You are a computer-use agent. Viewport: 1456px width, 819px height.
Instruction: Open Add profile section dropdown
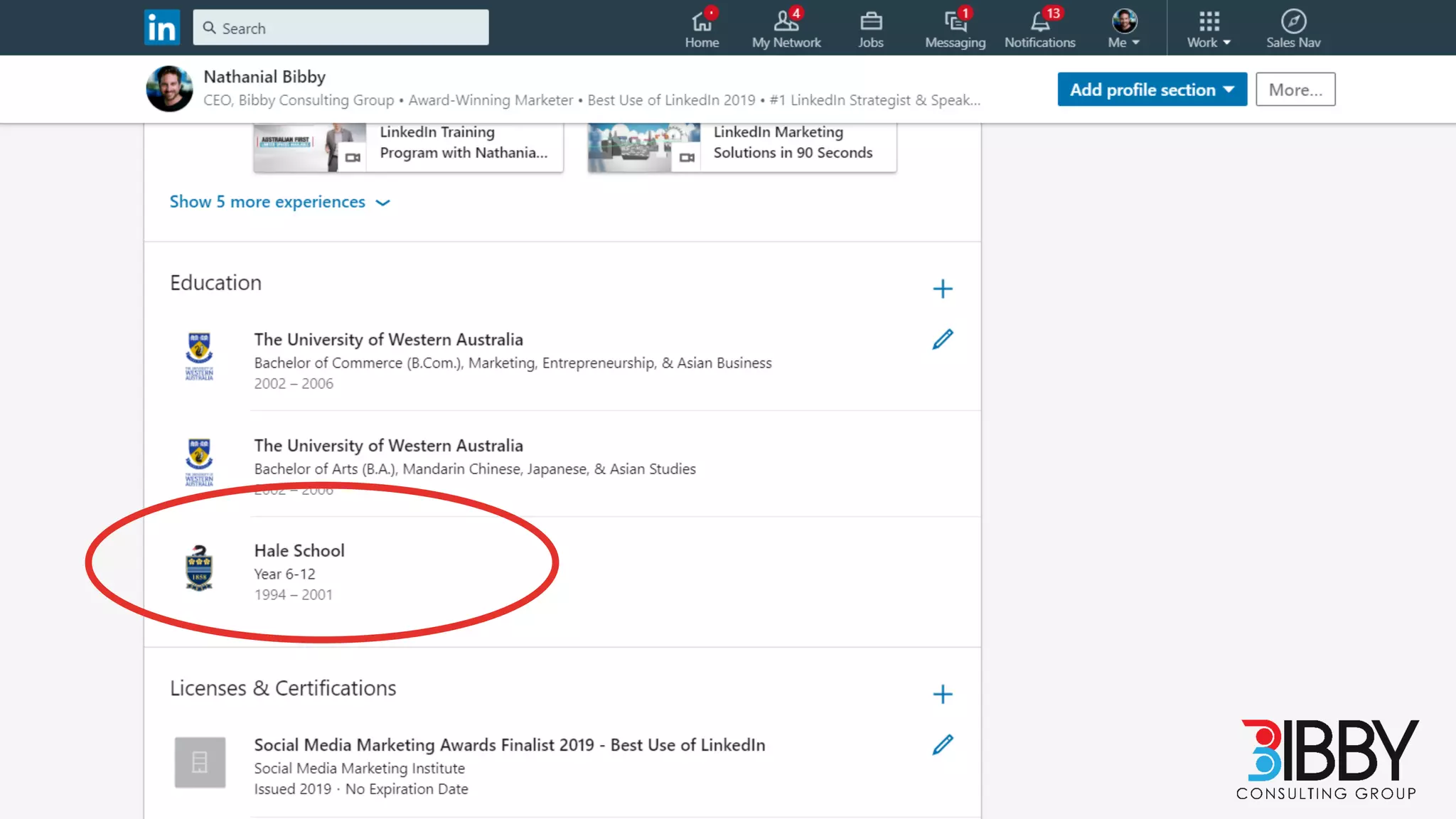tap(1152, 90)
